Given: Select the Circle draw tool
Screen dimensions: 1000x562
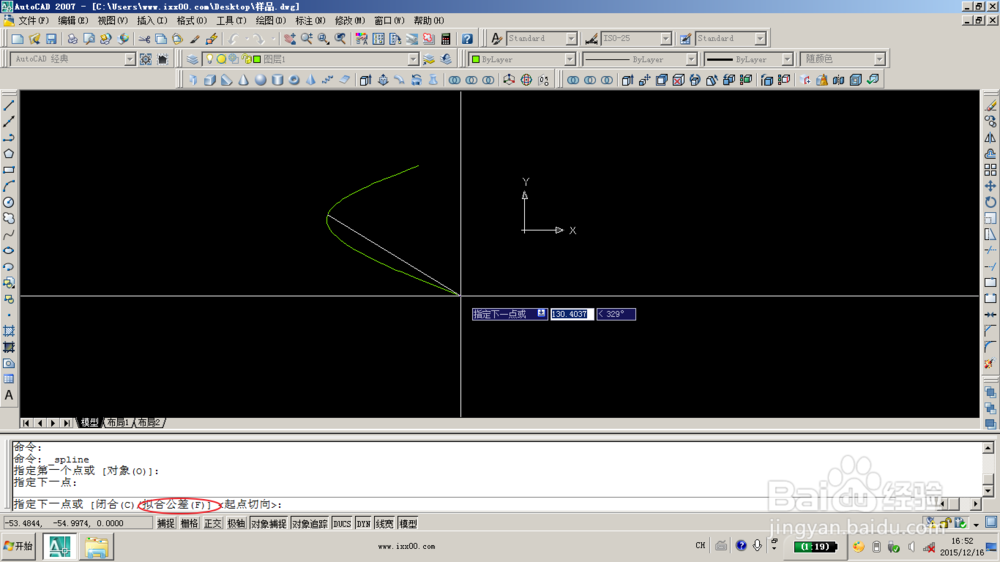Looking at the screenshot, I should coord(9,202).
